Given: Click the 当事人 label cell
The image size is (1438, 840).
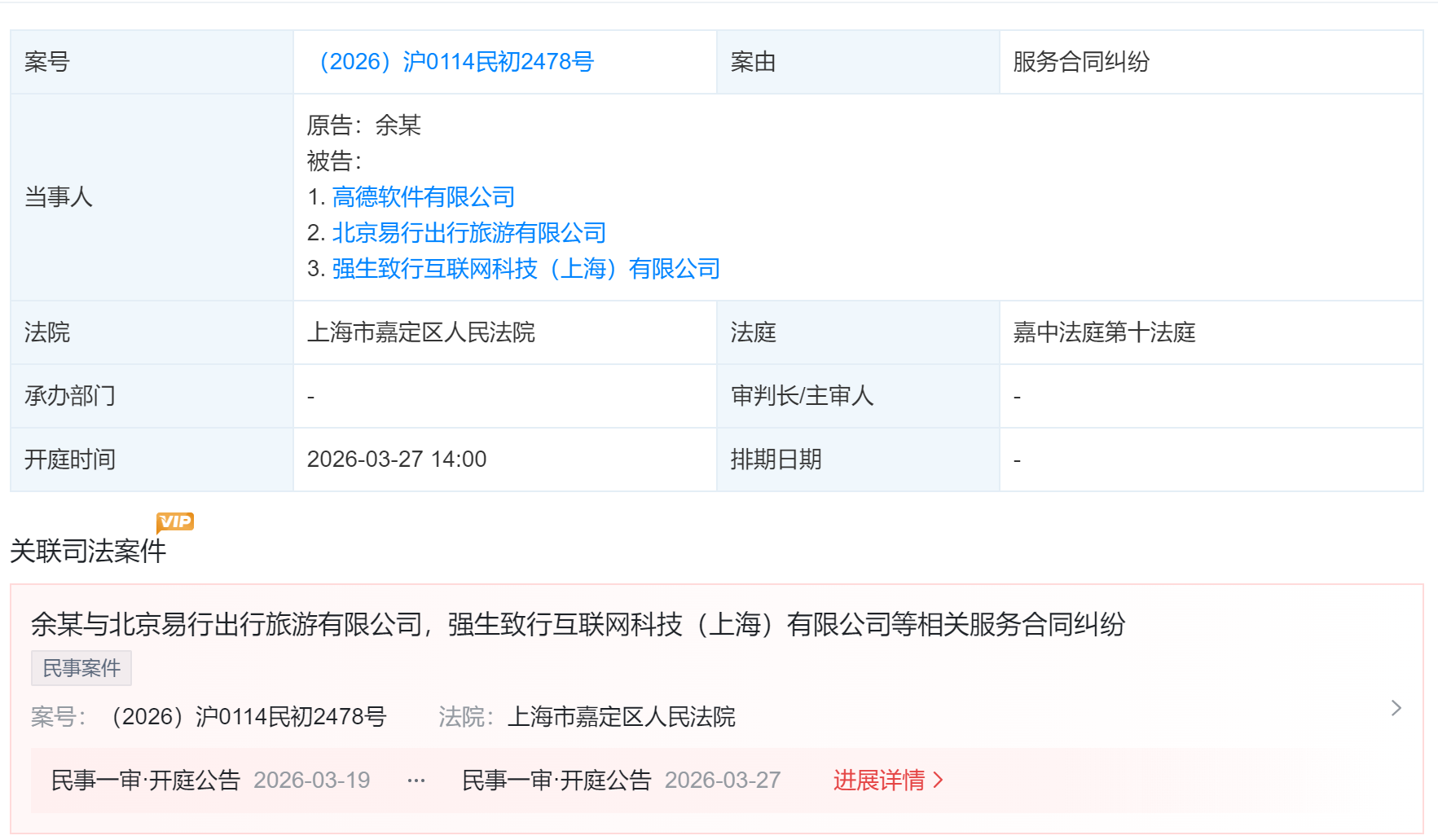Looking at the screenshot, I should click(152, 197).
